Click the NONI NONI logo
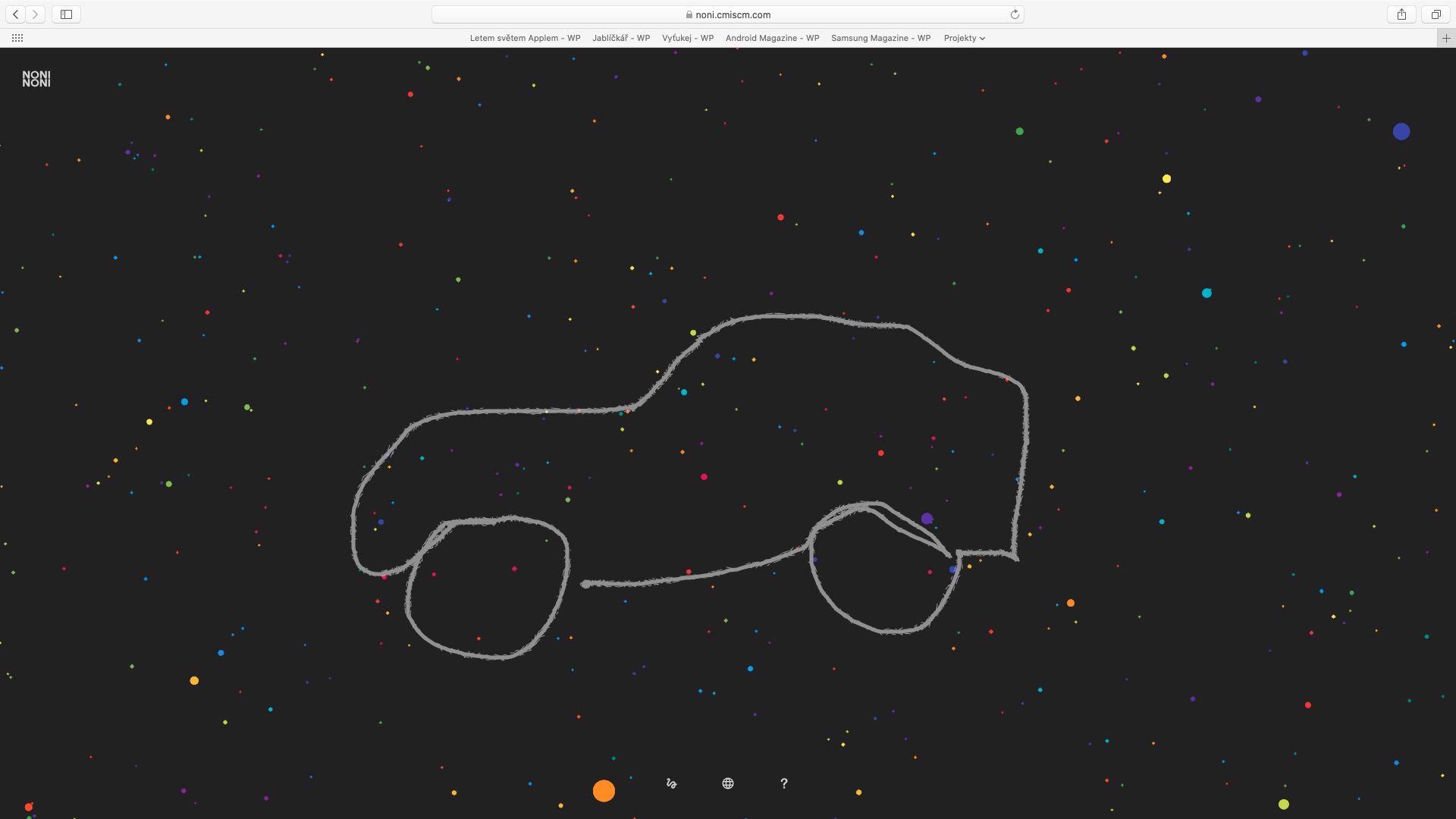The image size is (1456, 819). (x=36, y=79)
